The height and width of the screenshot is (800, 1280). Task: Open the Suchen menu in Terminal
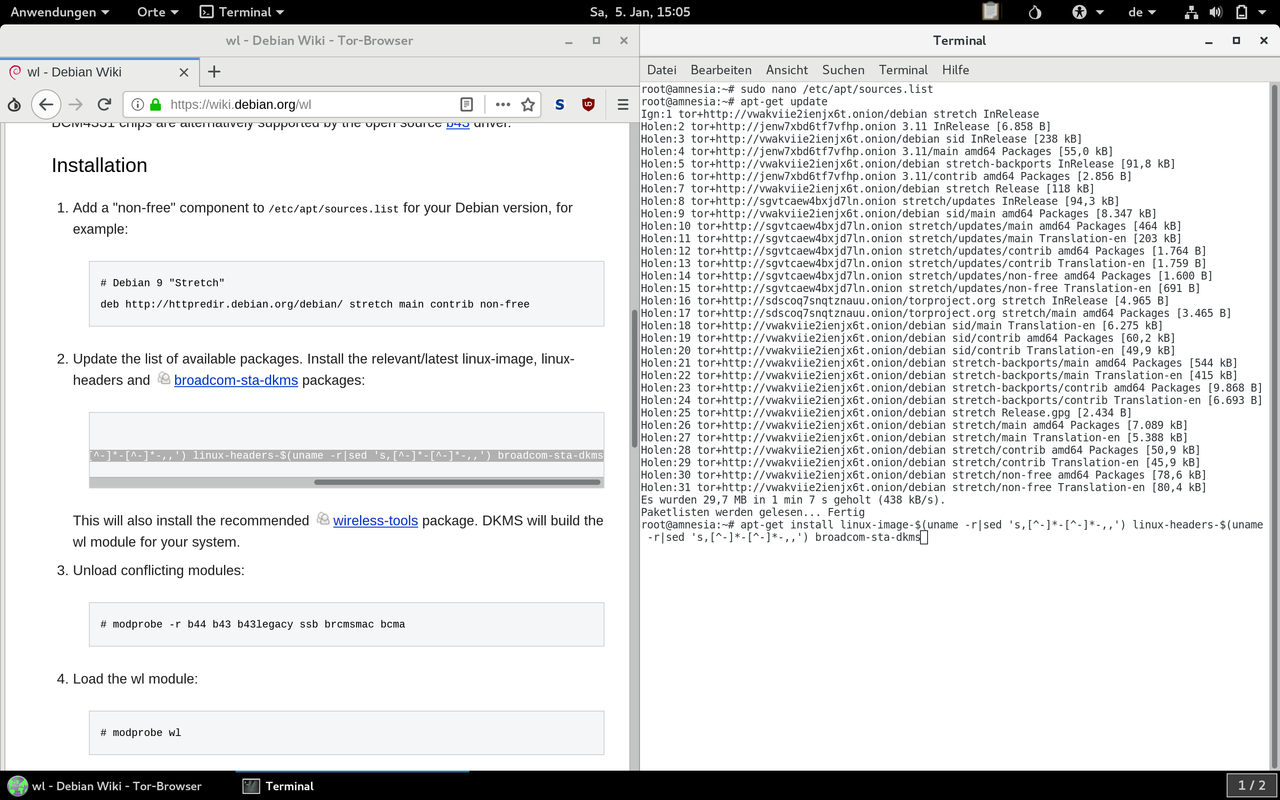(x=843, y=70)
